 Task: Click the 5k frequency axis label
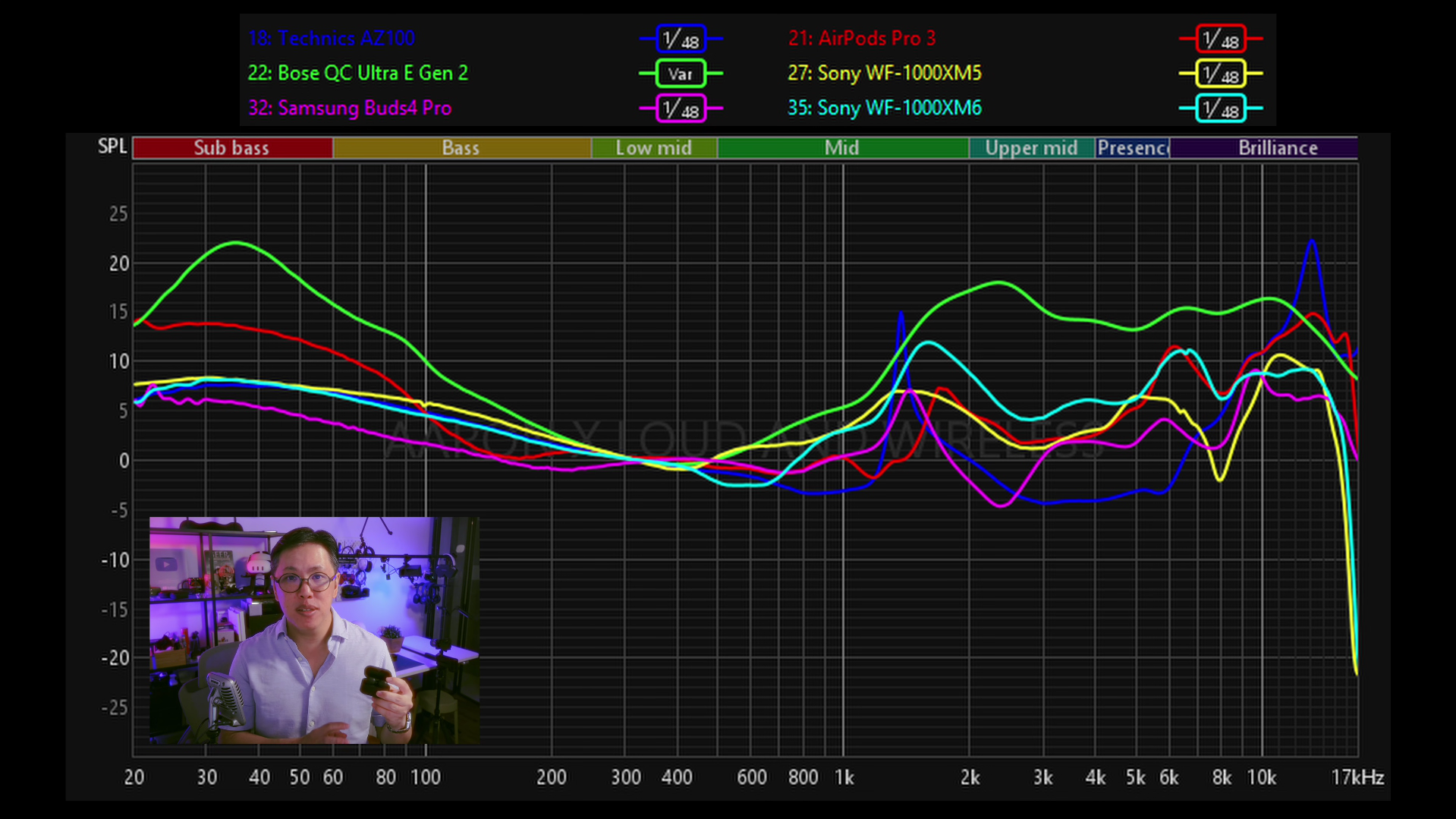point(1136,777)
